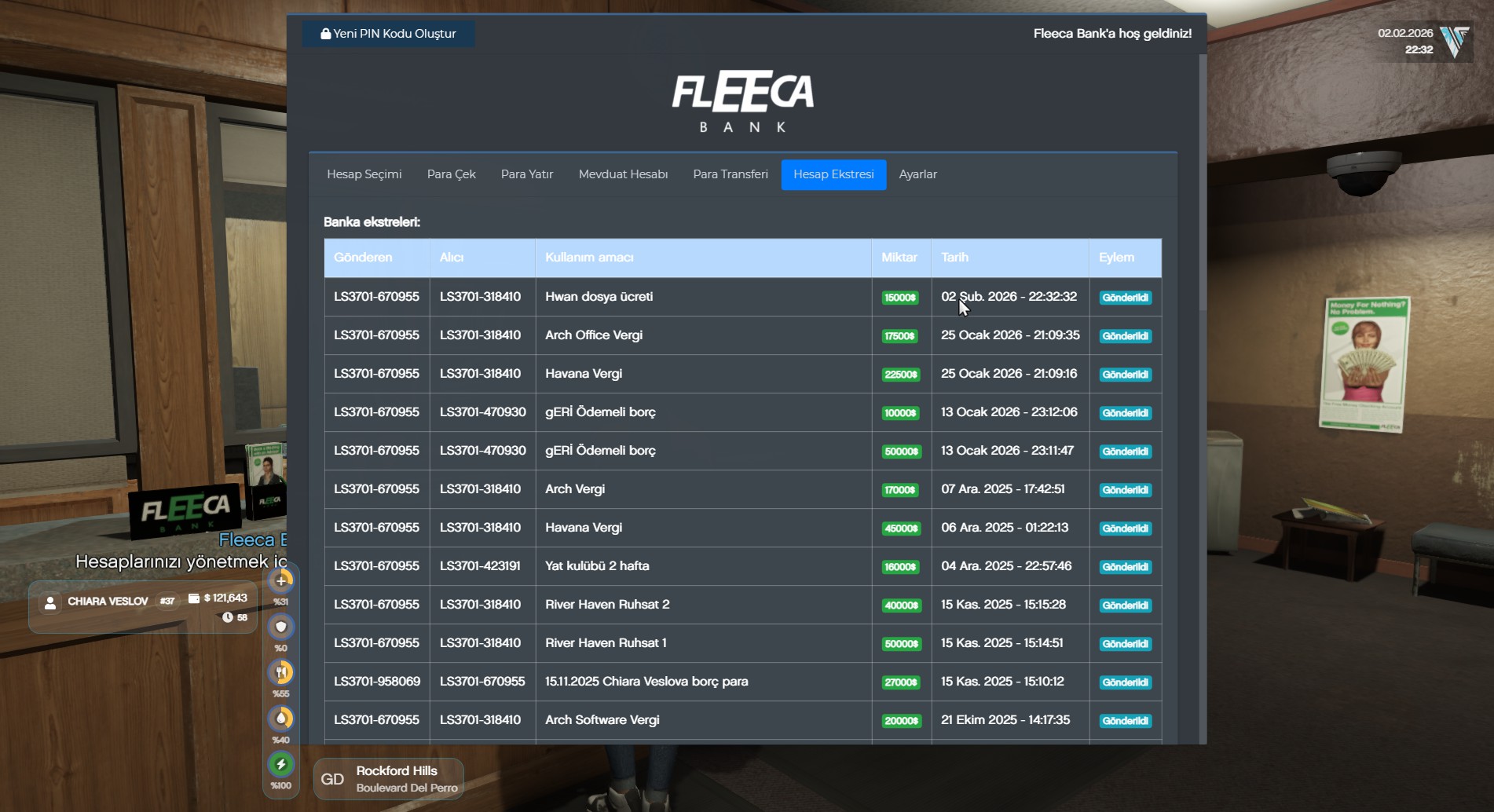Click recipient account LS3701-423191
Screen dimensions: 1494x812
pos(480,566)
